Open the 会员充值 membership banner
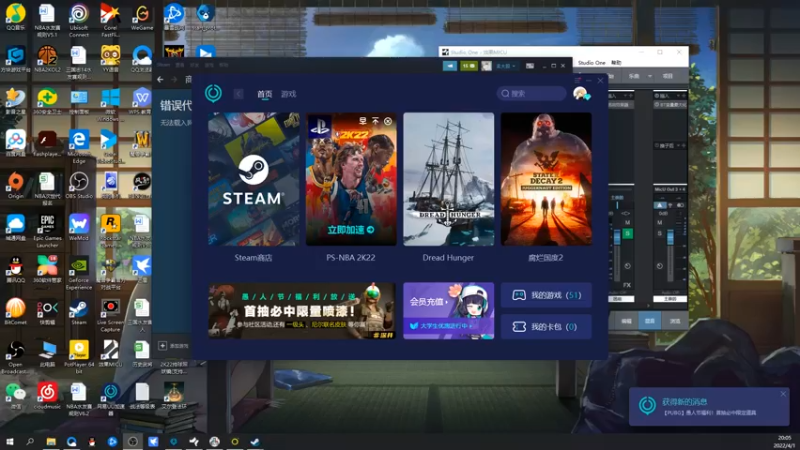This screenshot has height=450, width=800. [x=448, y=311]
